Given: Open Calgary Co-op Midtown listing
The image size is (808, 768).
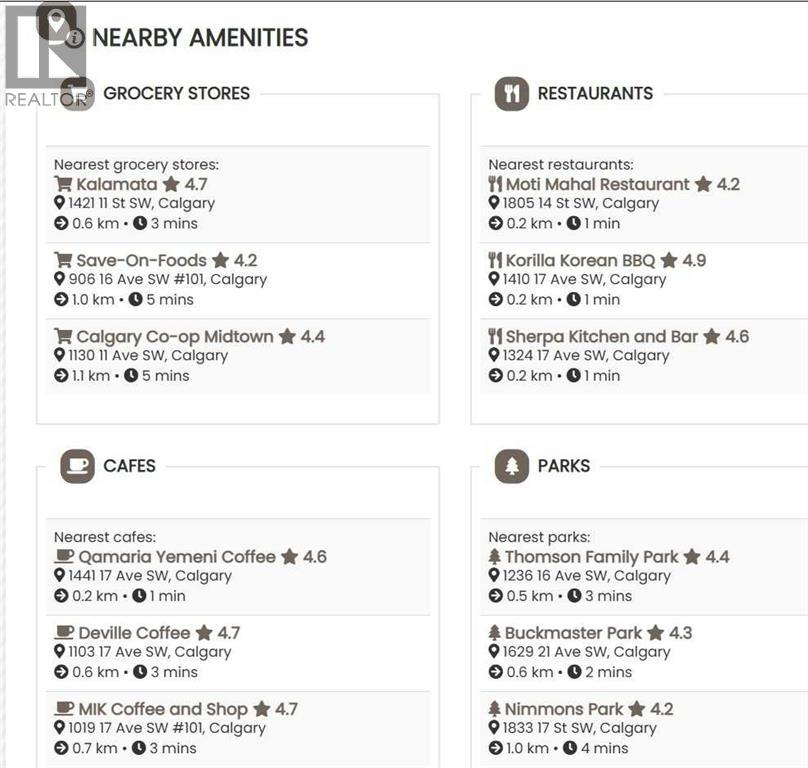Looking at the screenshot, I should pos(175,337).
